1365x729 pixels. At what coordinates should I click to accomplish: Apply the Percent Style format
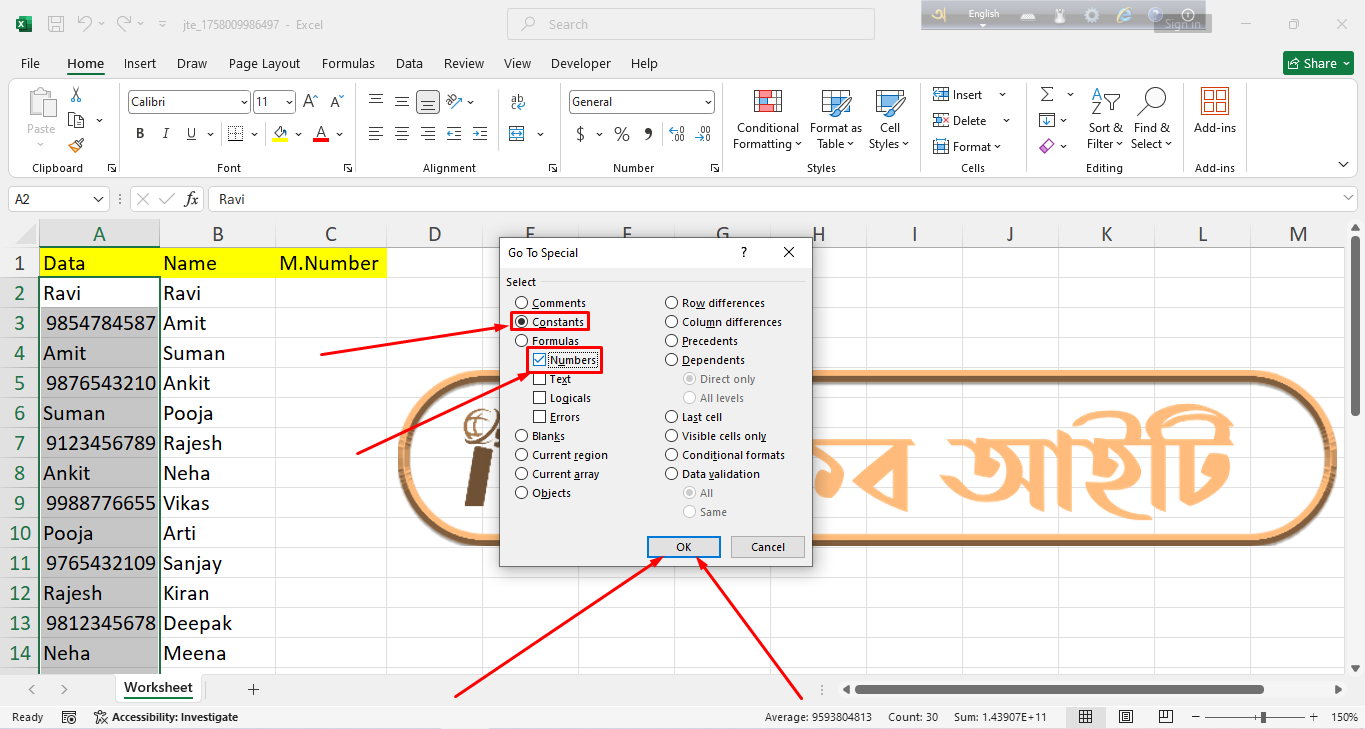pyautogui.click(x=620, y=133)
